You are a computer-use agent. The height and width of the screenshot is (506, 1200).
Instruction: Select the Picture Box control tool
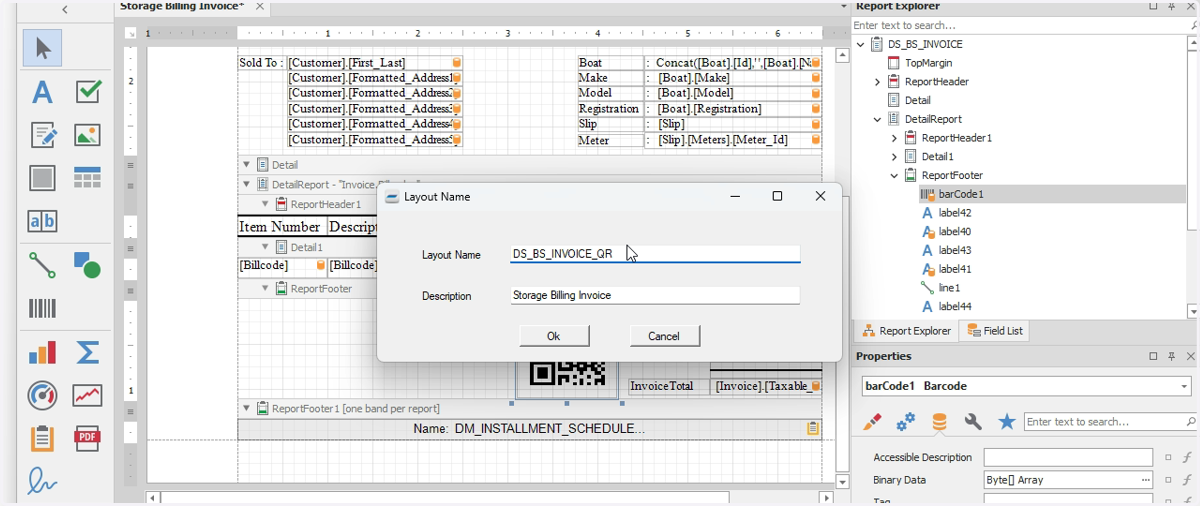[88, 135]
